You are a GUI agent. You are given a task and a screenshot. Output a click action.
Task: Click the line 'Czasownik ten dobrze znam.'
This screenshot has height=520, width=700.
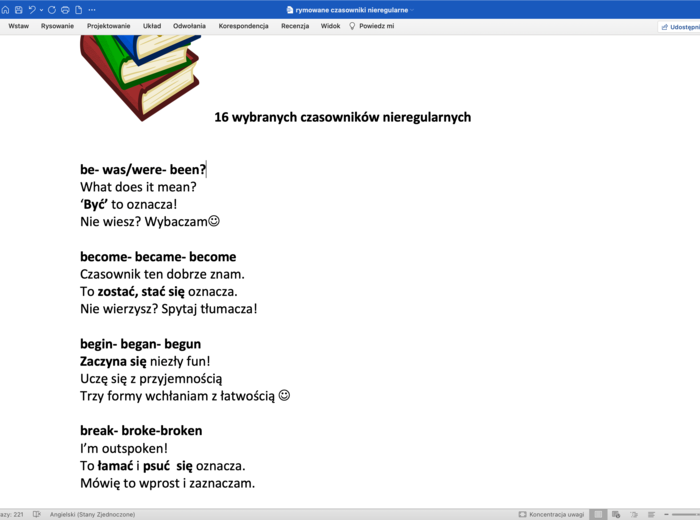pos(162,274)
